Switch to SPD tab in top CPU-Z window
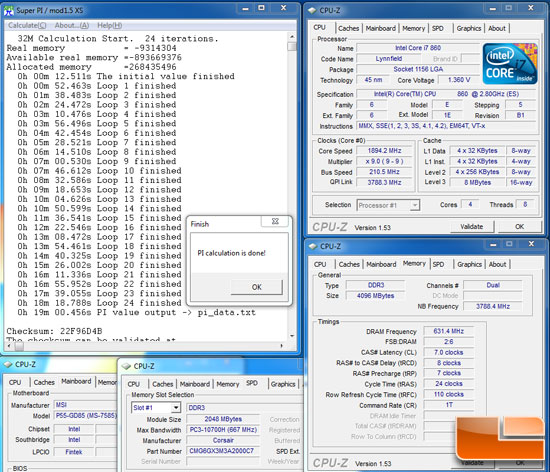 pos(438,28)
